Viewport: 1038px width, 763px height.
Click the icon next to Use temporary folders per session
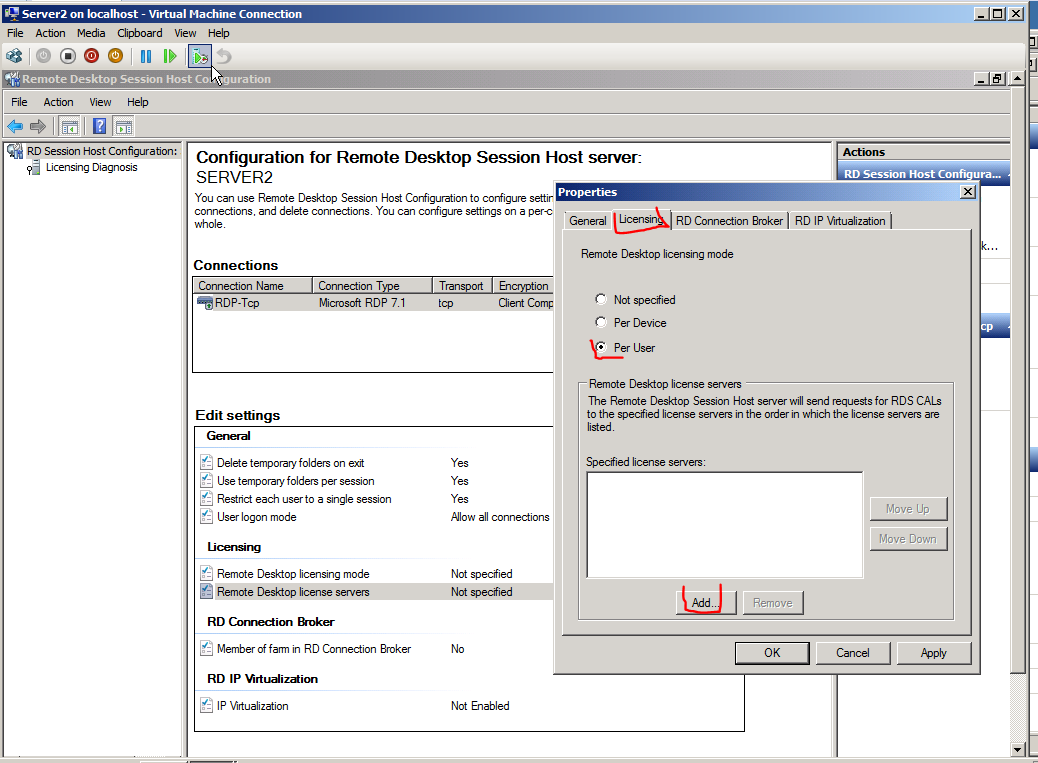207,480
